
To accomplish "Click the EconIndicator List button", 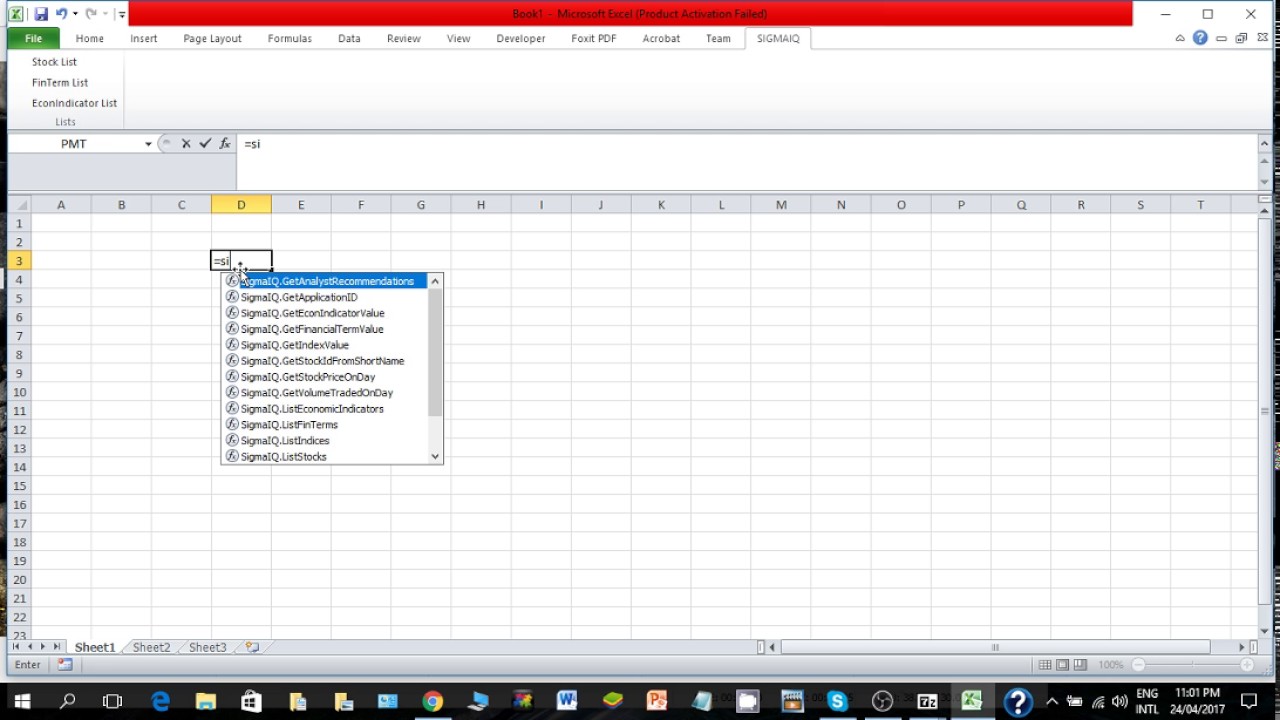I will pyautogui.click(x=74, y=103).
